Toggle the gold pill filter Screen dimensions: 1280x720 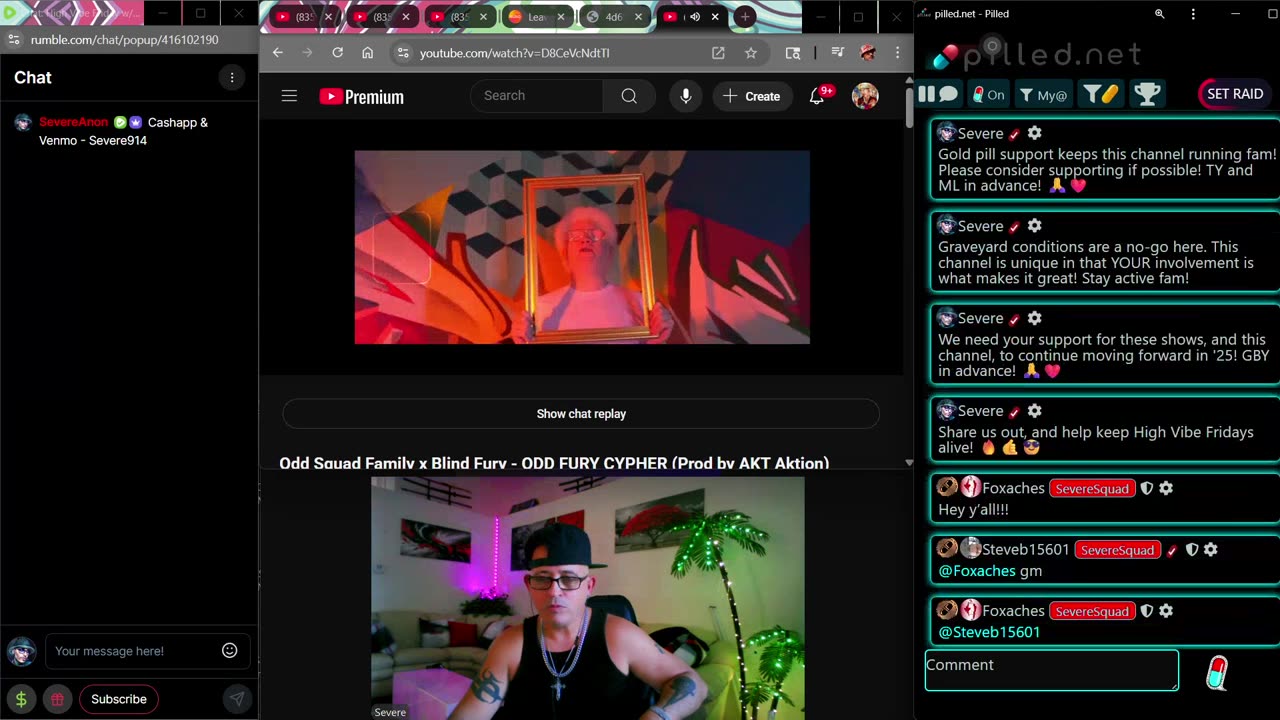click(1101, 94)
